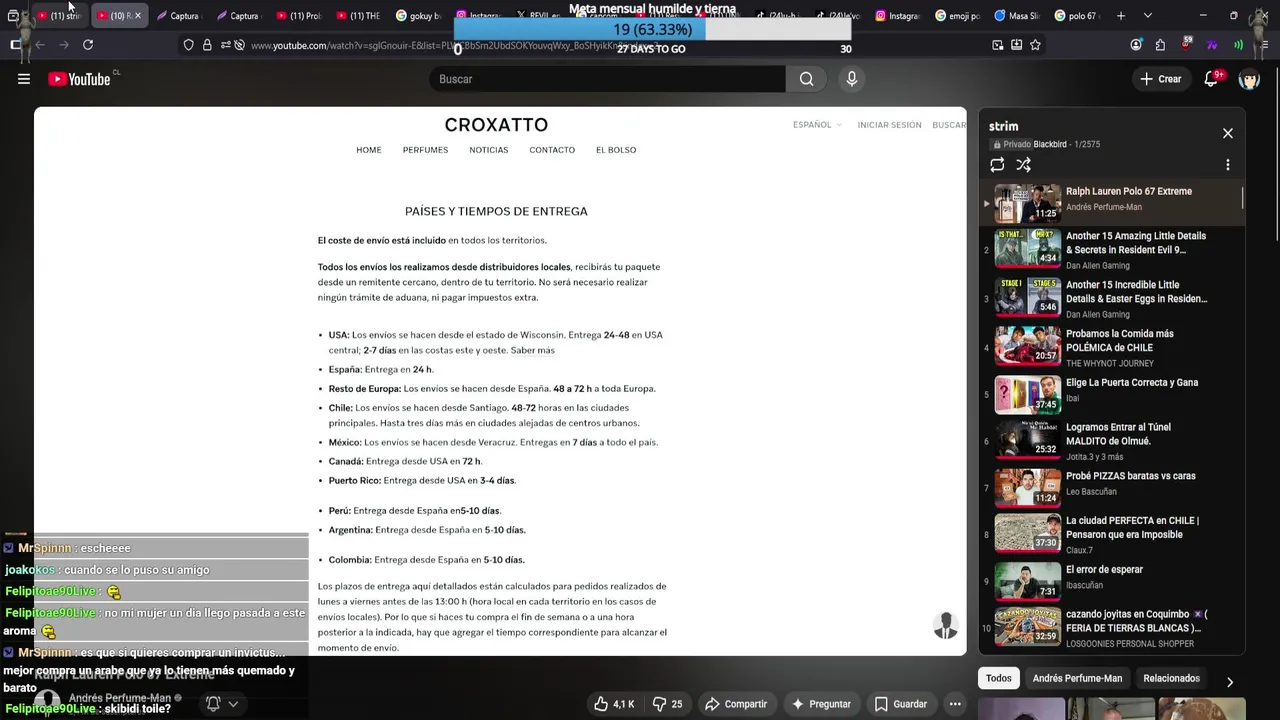The width and height of the screenshot is (1280, 720).
Task: Open NOTICIAS in Croxatto menu
Action: pos(489,150)
